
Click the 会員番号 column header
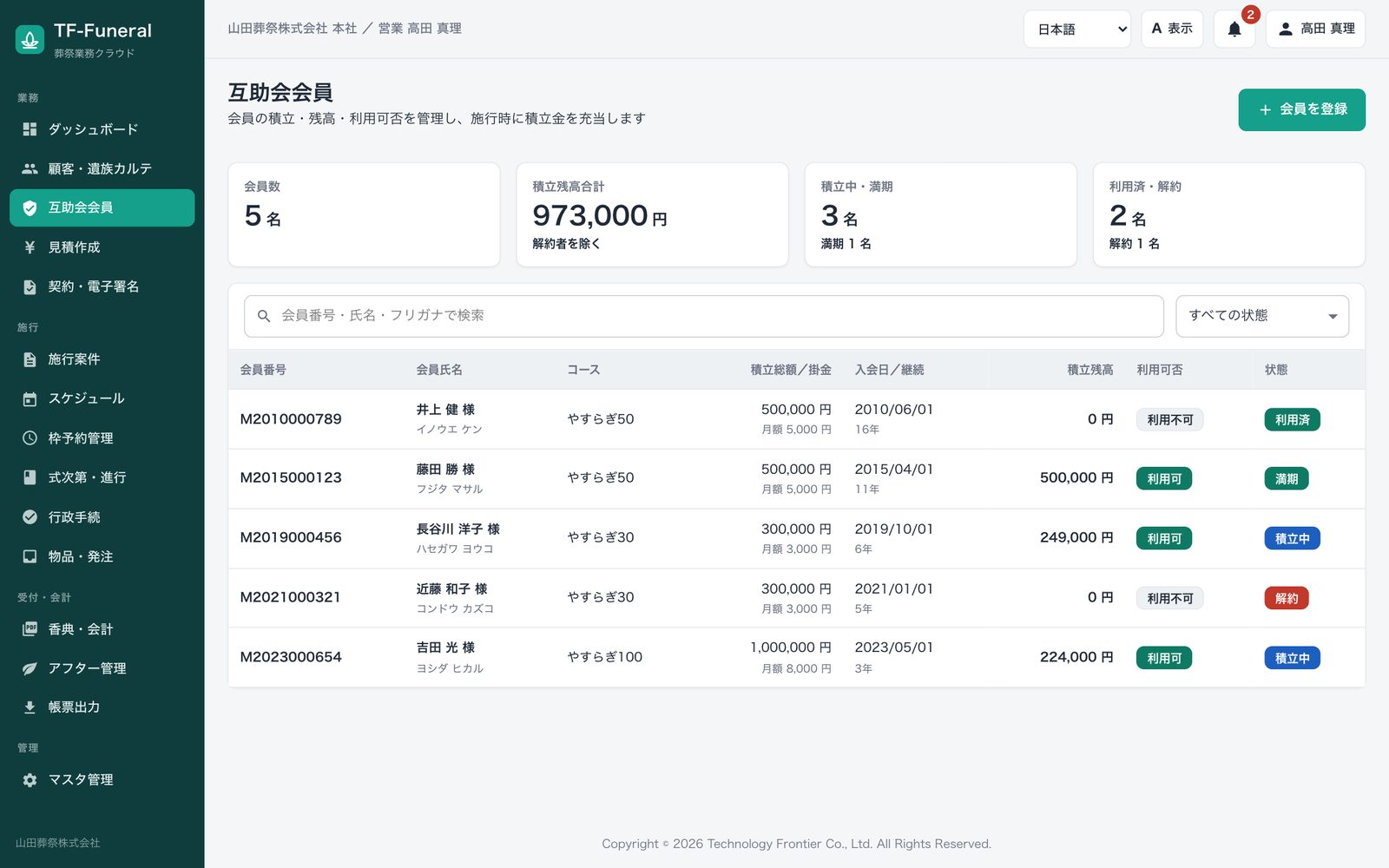[263, 370]
